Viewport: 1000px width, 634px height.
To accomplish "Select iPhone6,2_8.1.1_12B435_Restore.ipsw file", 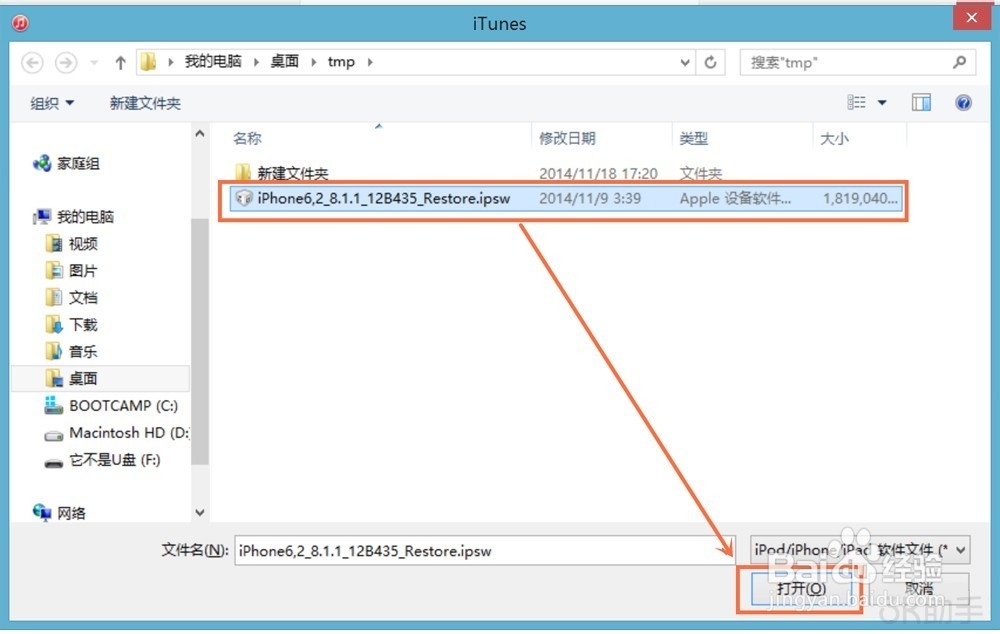I will pos(565,198).
